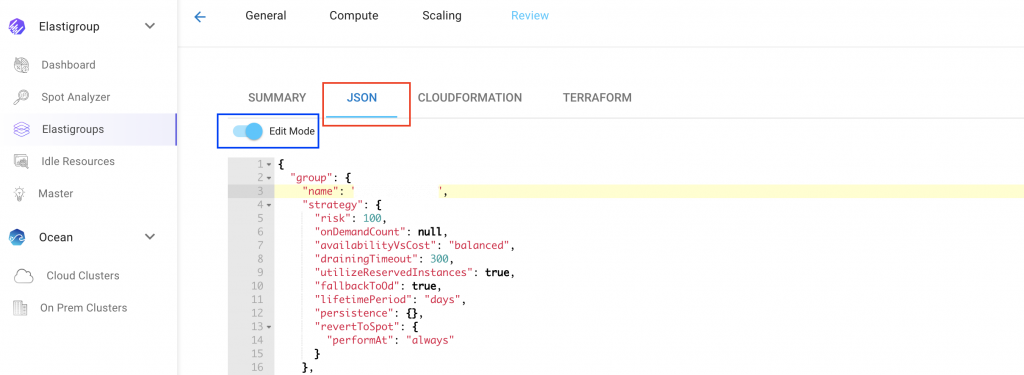Fold the "strategy" block at line 4
Image resolution: width=1024 pixels, height=375 pixels.
pyautogui.click(x=268, y=205)
